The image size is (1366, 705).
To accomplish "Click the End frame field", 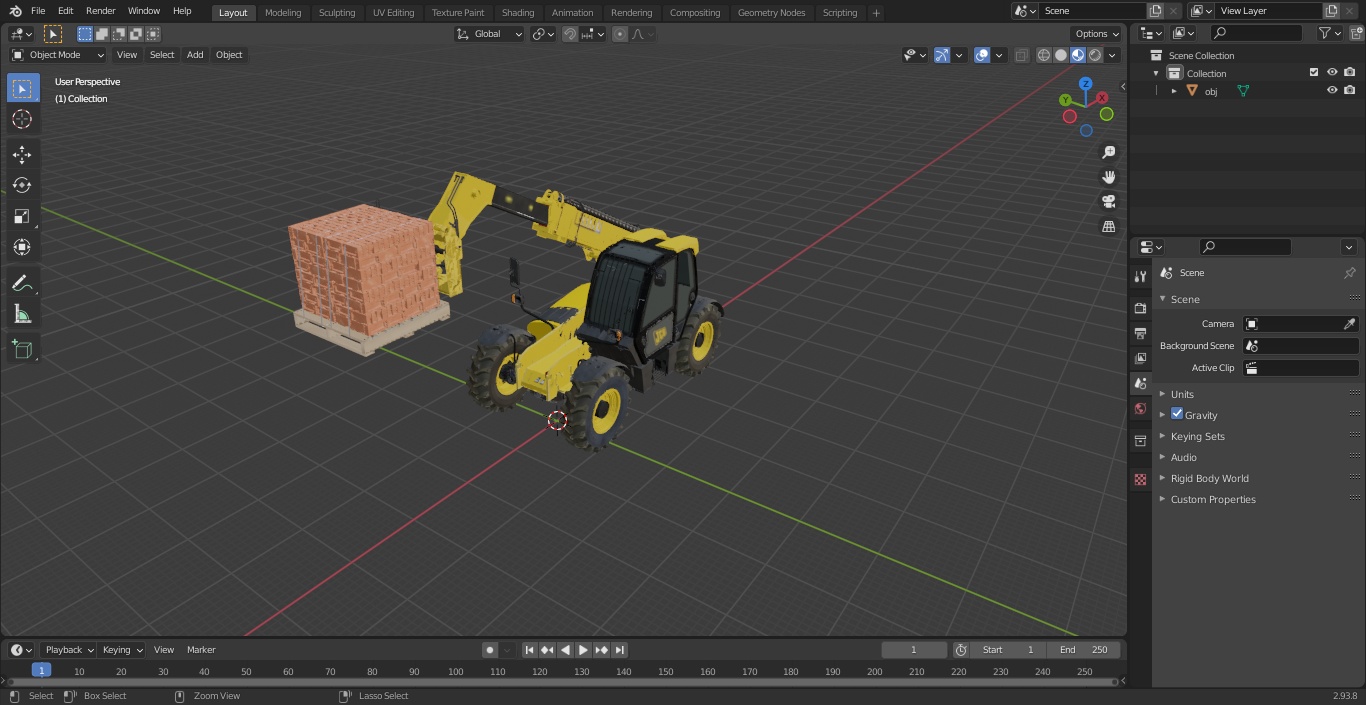I will coord(1084,650).
